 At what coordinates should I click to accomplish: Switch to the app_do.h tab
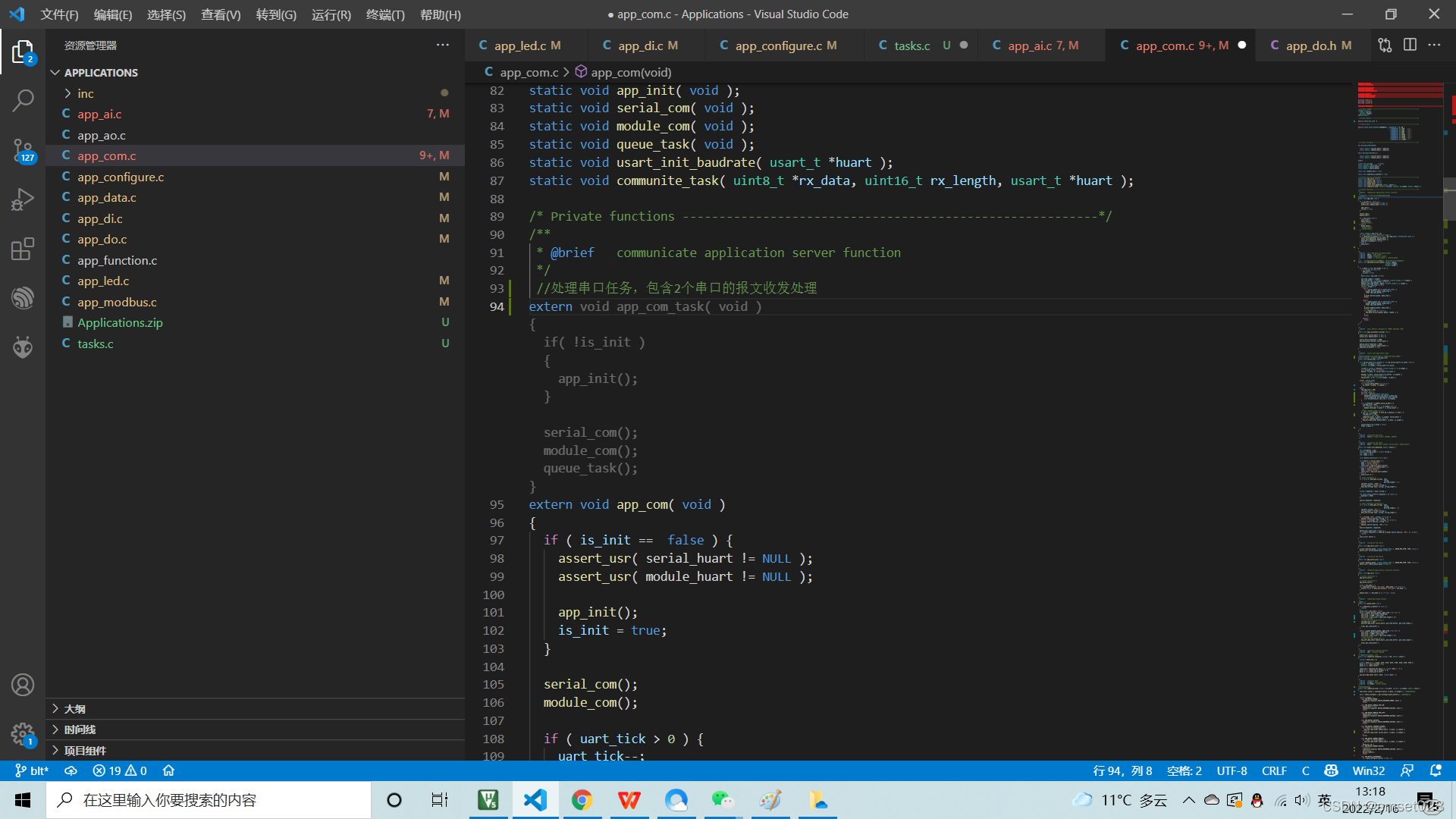pyautogui.click(x=1318, y=45)
